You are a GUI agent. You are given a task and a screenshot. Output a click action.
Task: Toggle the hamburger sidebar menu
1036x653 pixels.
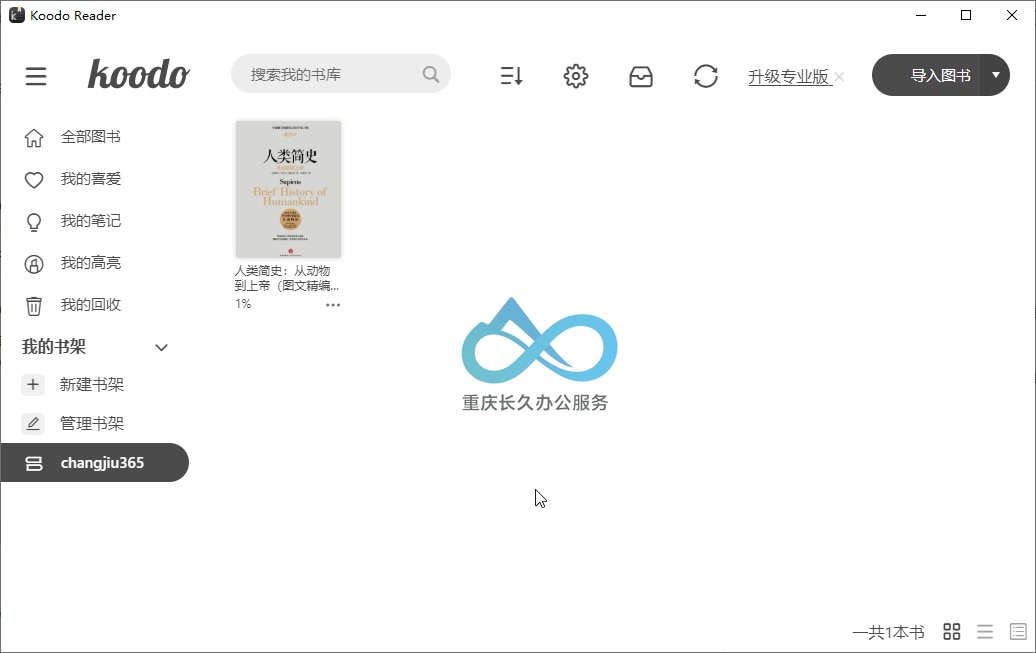click(x=36, y=76)
